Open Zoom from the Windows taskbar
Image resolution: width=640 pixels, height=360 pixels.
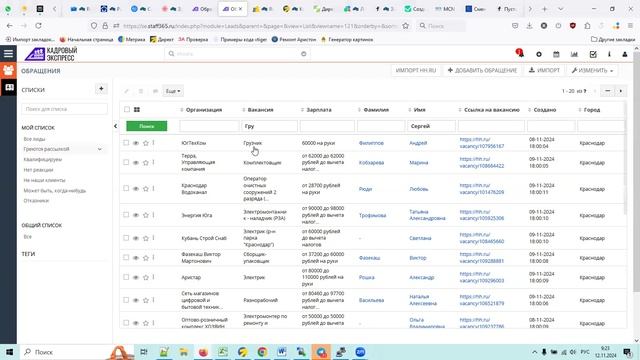360,352
